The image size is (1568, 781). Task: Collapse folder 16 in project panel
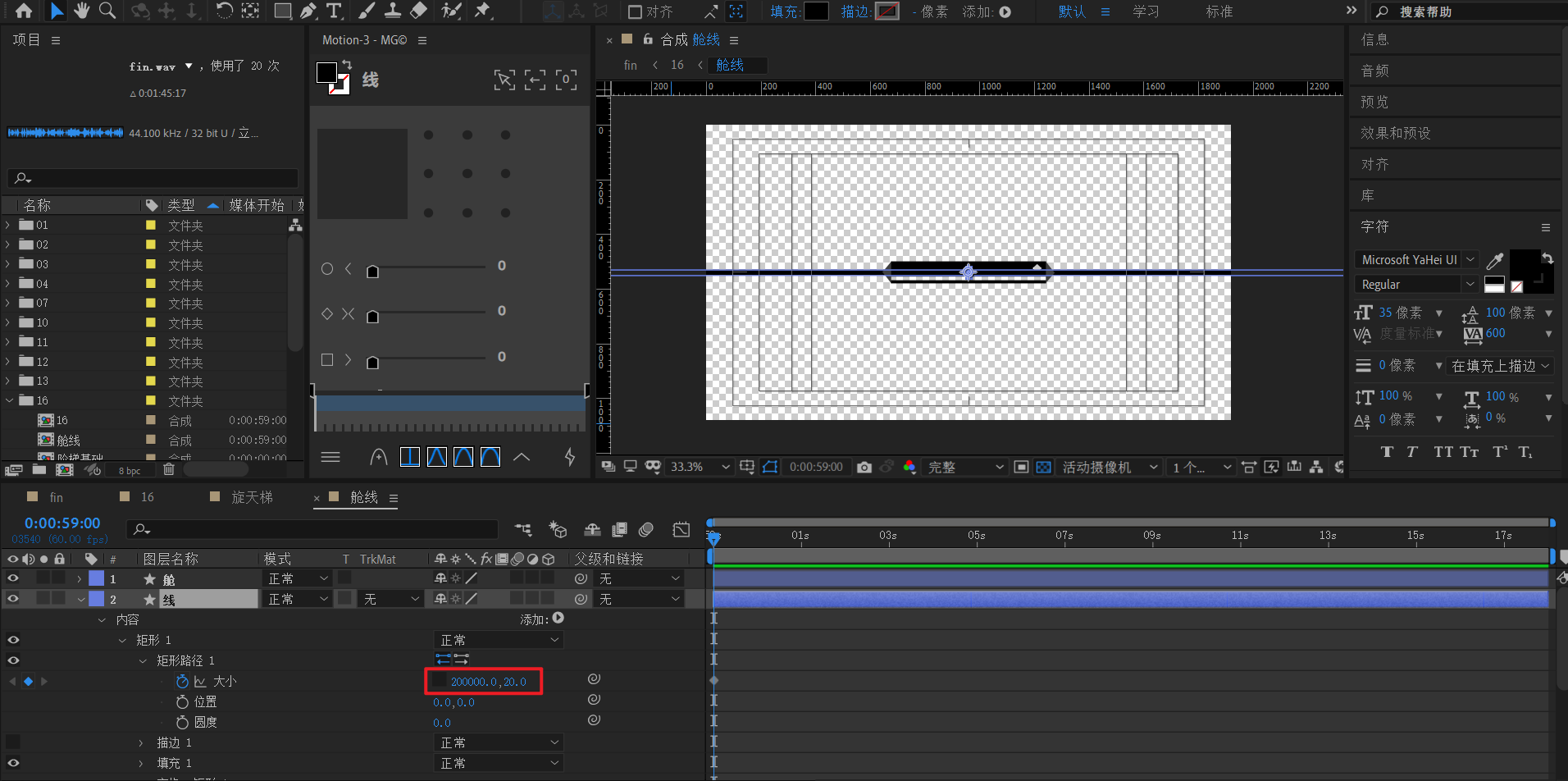tap(8, 400)
